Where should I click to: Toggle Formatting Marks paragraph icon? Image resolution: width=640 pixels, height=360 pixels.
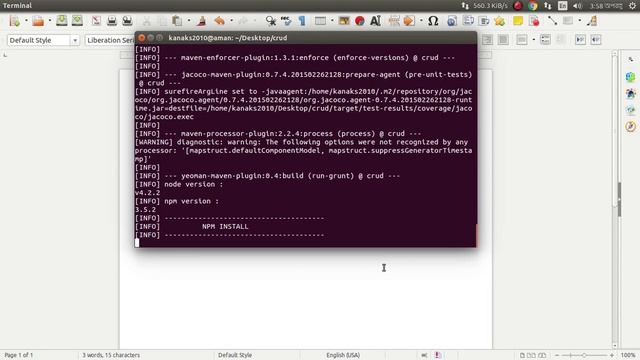click(x=302, y=20)
